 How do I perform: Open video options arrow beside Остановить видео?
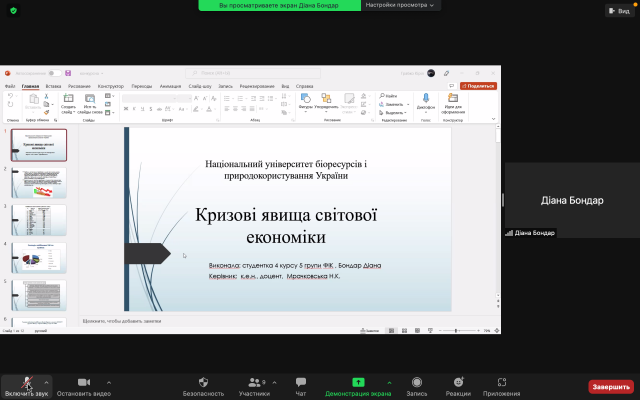click(109, 382)
